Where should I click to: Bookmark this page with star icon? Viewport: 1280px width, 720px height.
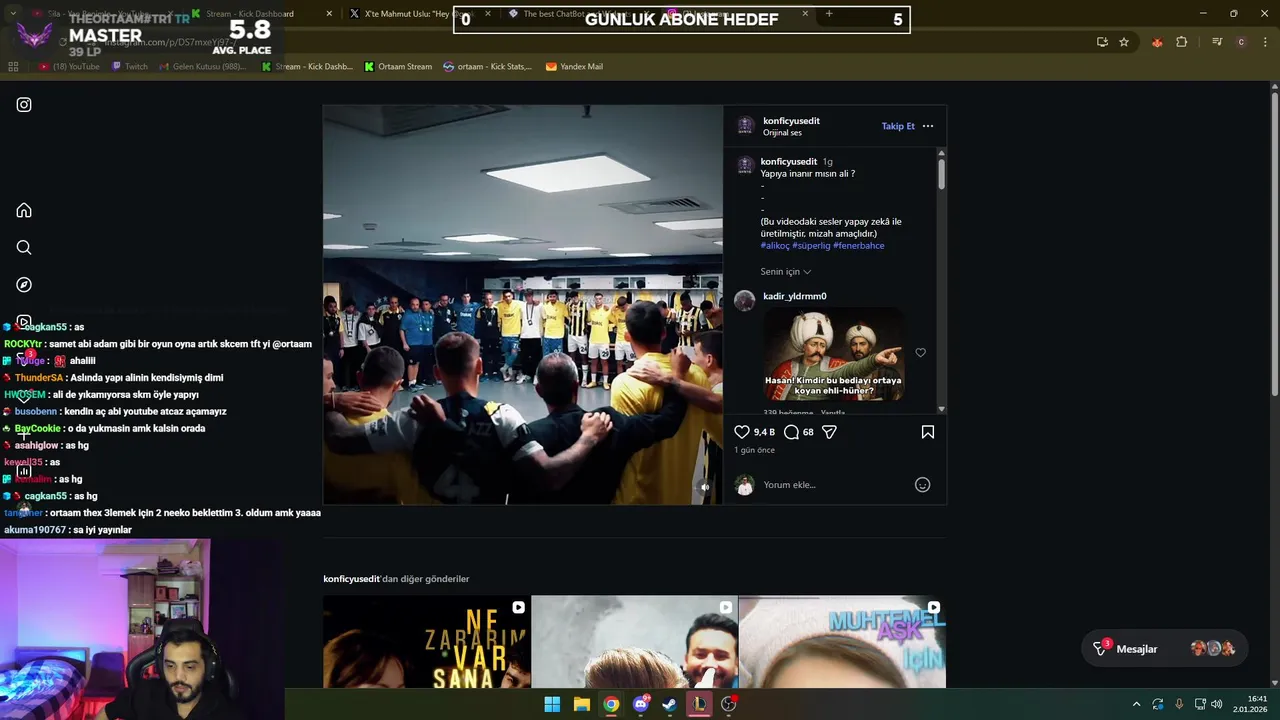(x=1124, y=42)
